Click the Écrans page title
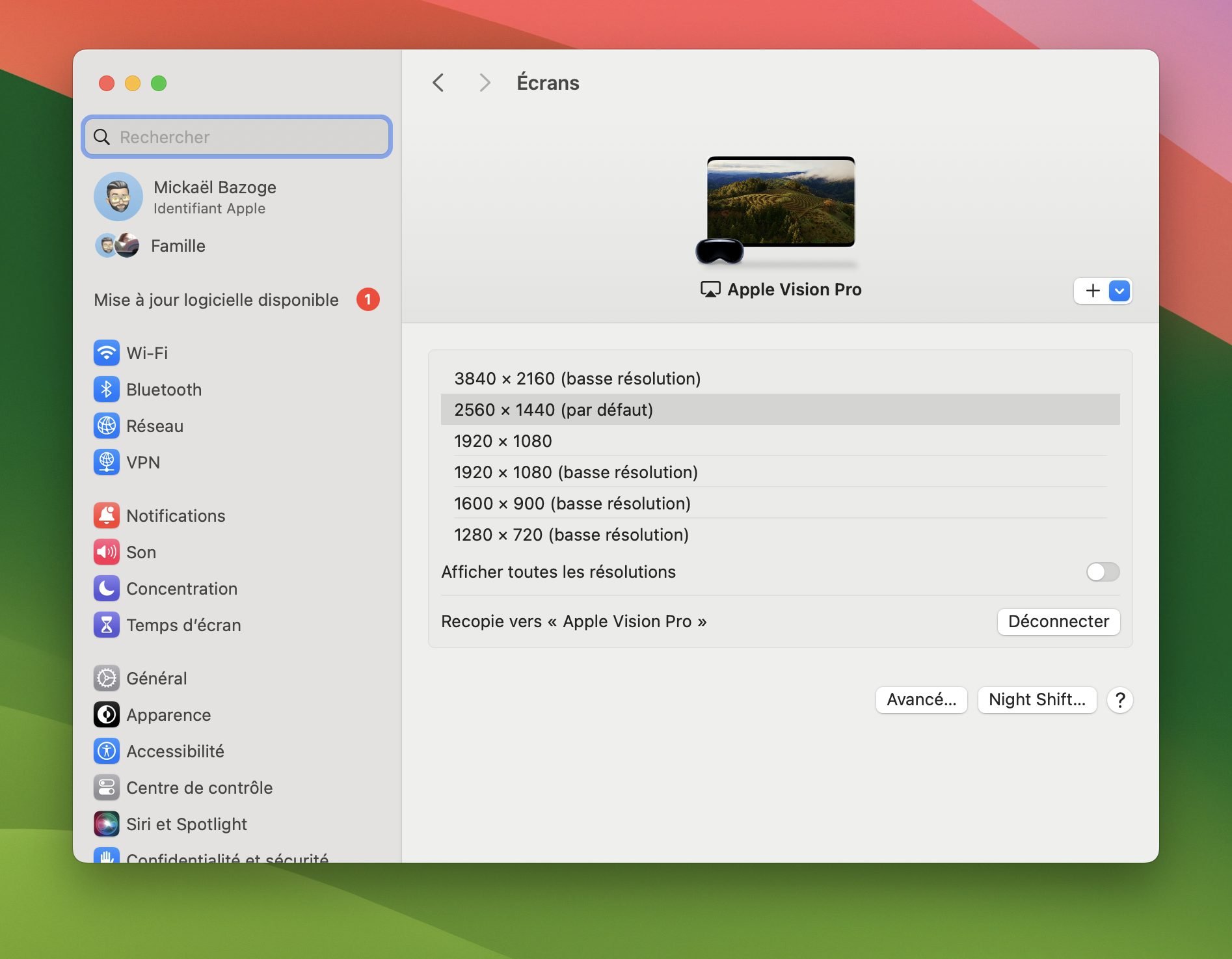1232x959 pixels. click(548, 83)
